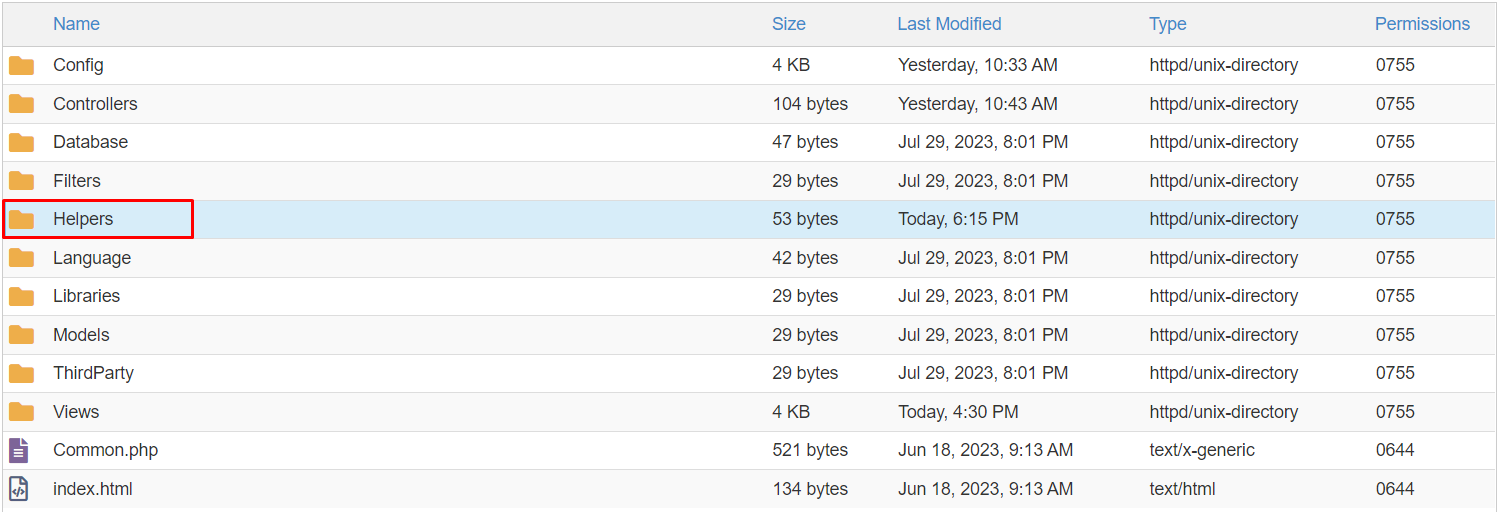
Task: Click the index.html code file icon
Action: coord(19,489)
